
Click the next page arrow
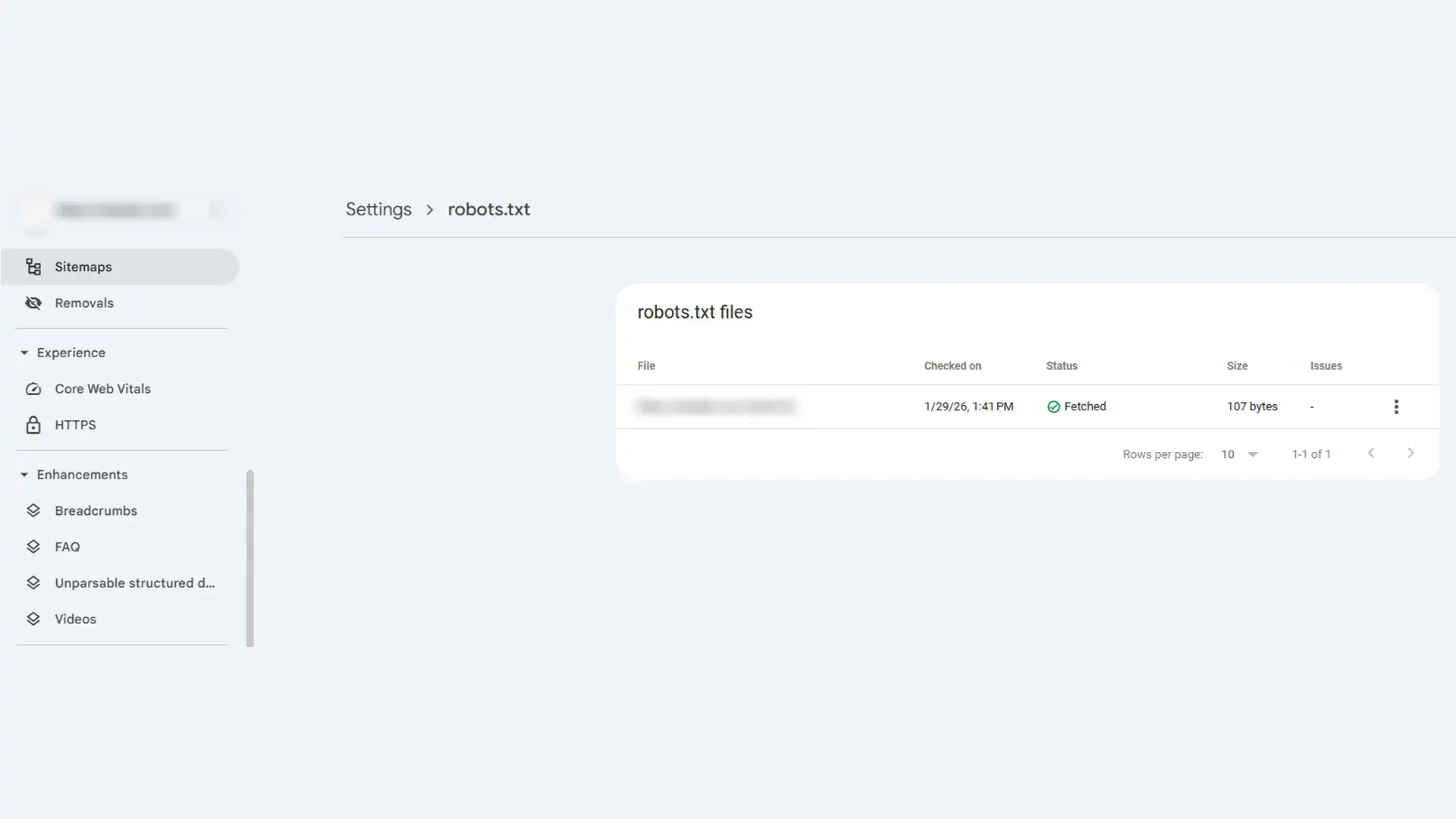[1410, 453]
